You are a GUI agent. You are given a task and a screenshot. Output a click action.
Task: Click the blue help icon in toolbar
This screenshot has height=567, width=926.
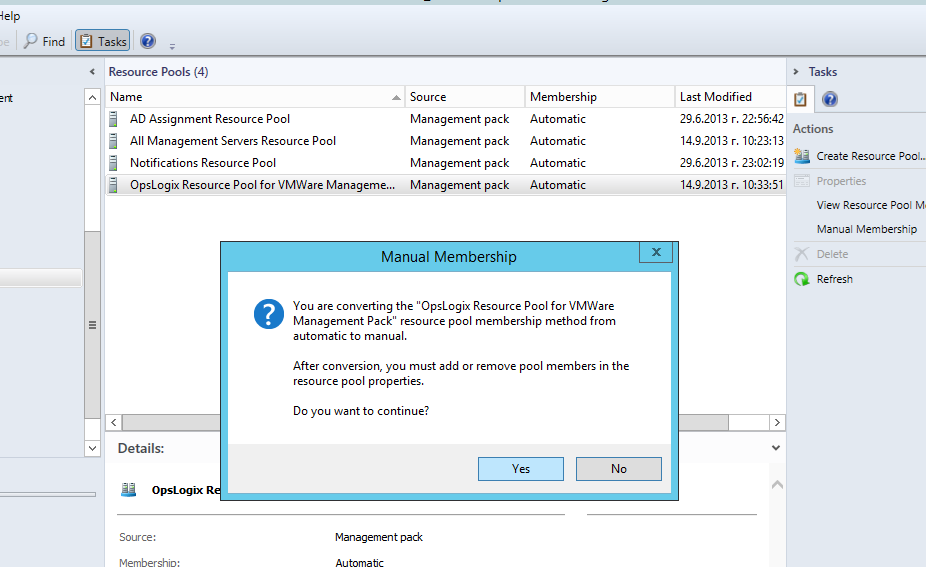(x=148, y=41)
